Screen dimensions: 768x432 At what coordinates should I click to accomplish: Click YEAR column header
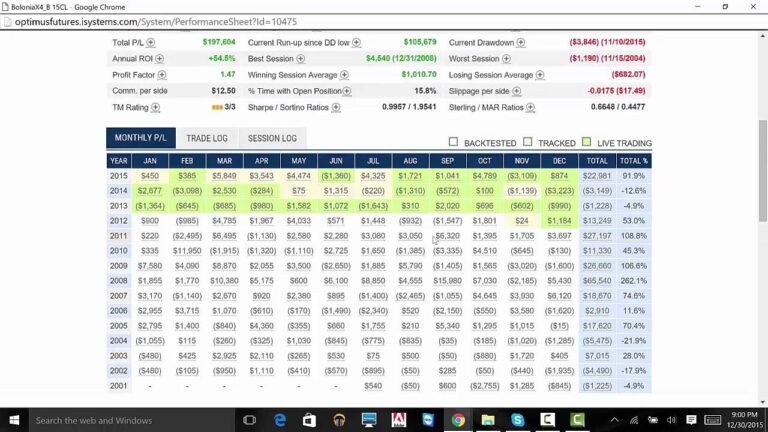pos(119,161)
